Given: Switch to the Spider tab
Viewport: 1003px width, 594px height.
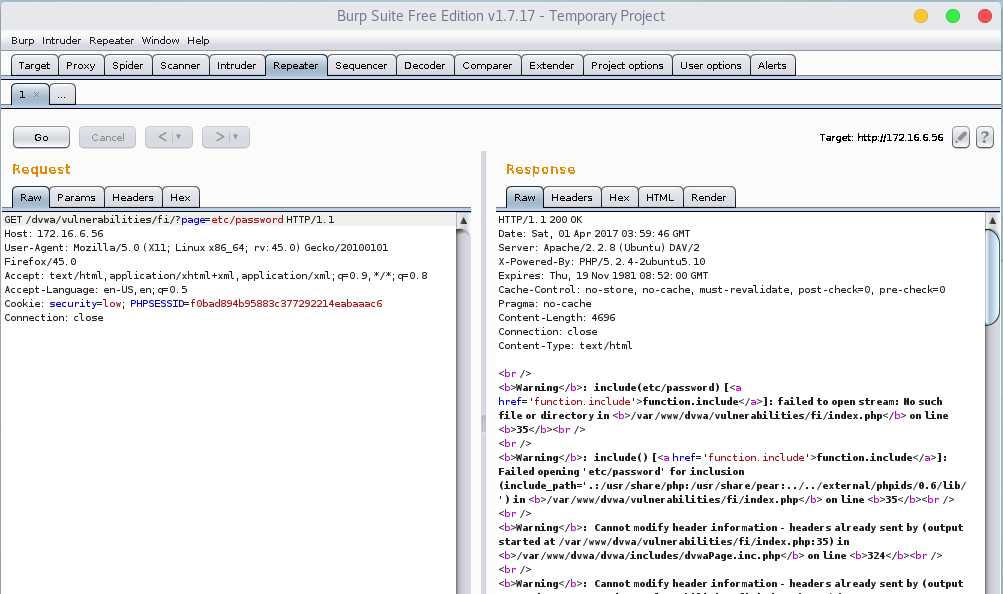Looking at the screenshot, I should click(128, 65).
